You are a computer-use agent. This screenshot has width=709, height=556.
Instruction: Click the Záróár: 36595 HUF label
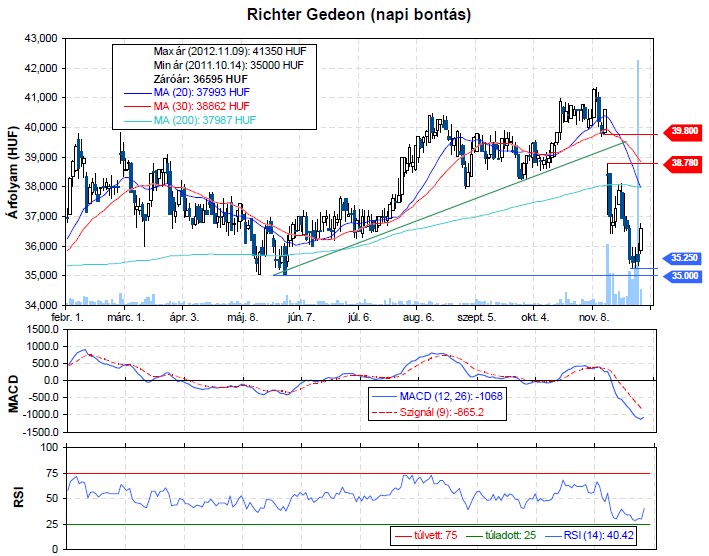pyautogui.click(x=200, y=79)
